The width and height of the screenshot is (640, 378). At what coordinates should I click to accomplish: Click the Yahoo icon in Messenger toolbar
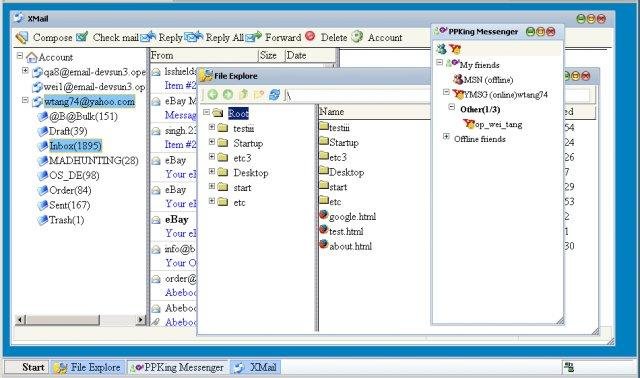pyautogui.click(x=455, y=49)
